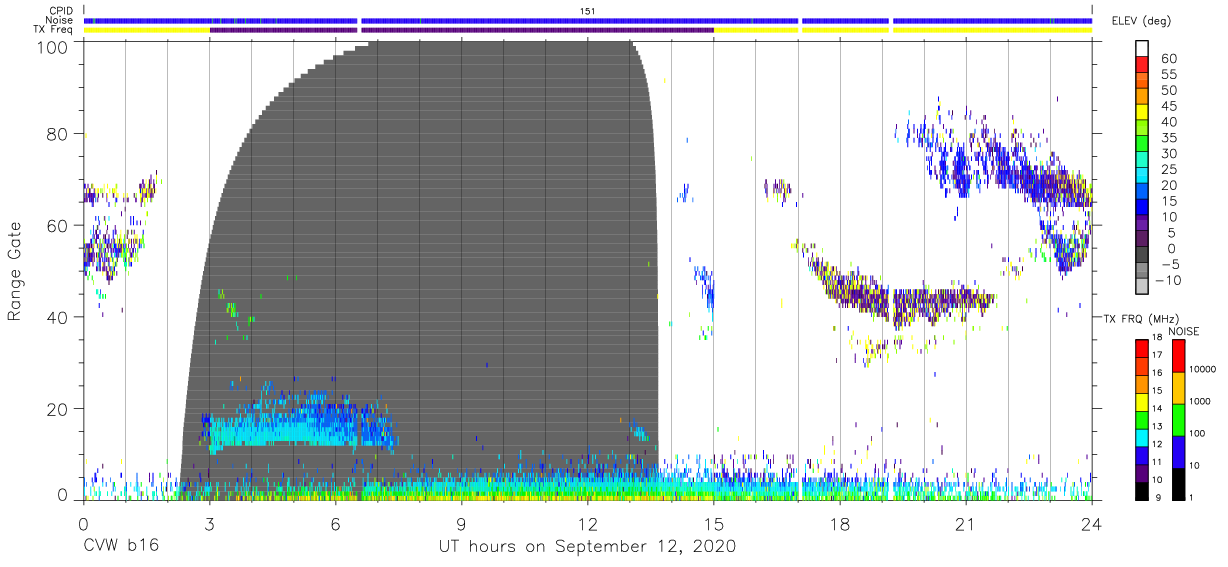Screen dimensions: 1228x567
Task: Pick the white top swatch of ELEV colorbar
Action: pyautogui.click(x=1141, y=50)
